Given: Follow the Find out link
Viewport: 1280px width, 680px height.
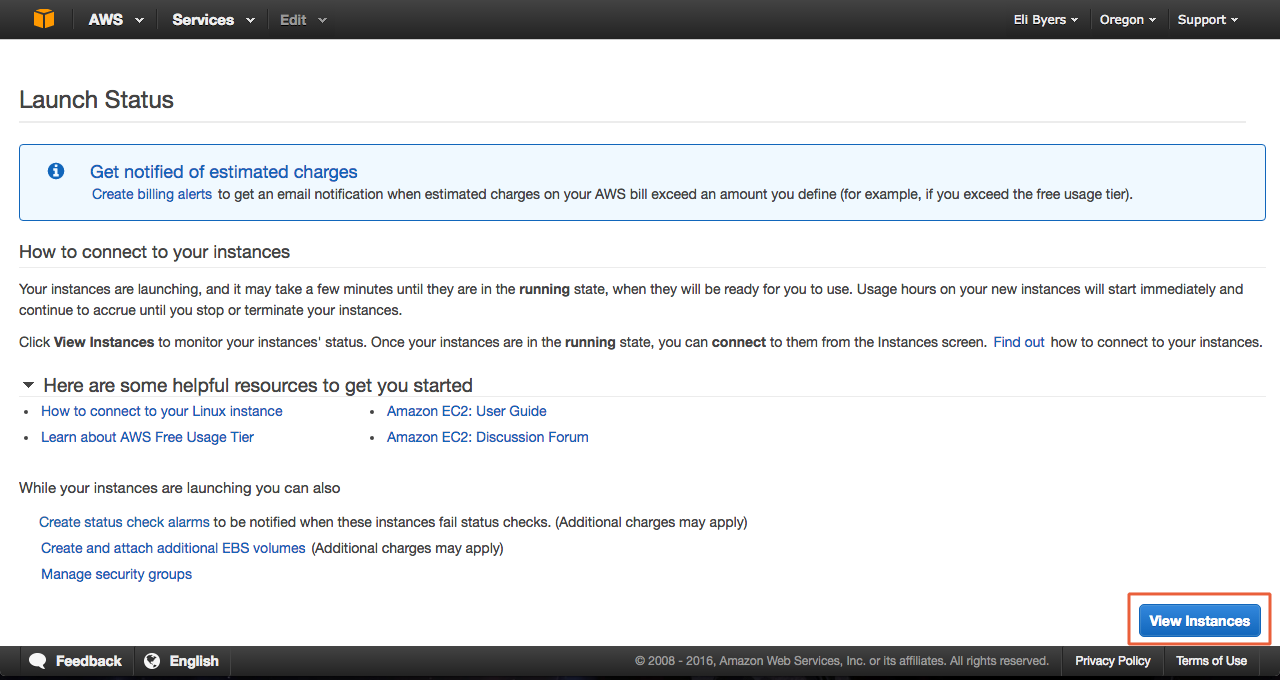Looking at the screenshot, I should click(x=1019, y=342).
